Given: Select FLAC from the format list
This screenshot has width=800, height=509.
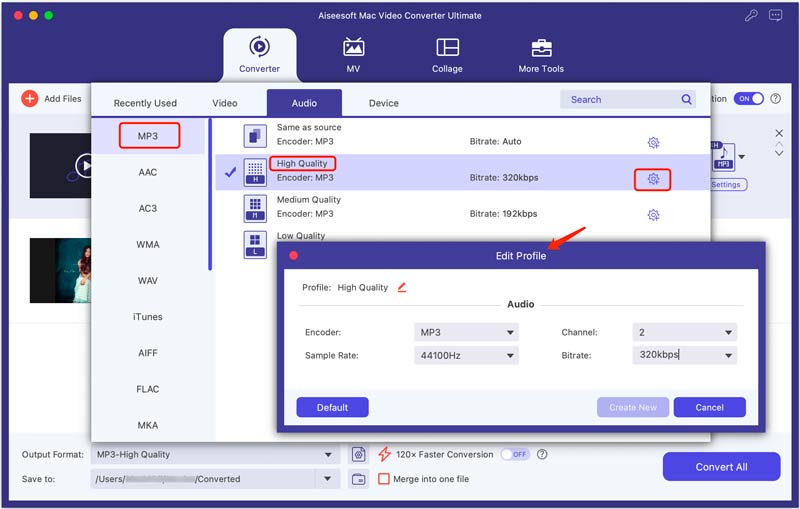Looking at the screenshot, I should pos(147,389).
